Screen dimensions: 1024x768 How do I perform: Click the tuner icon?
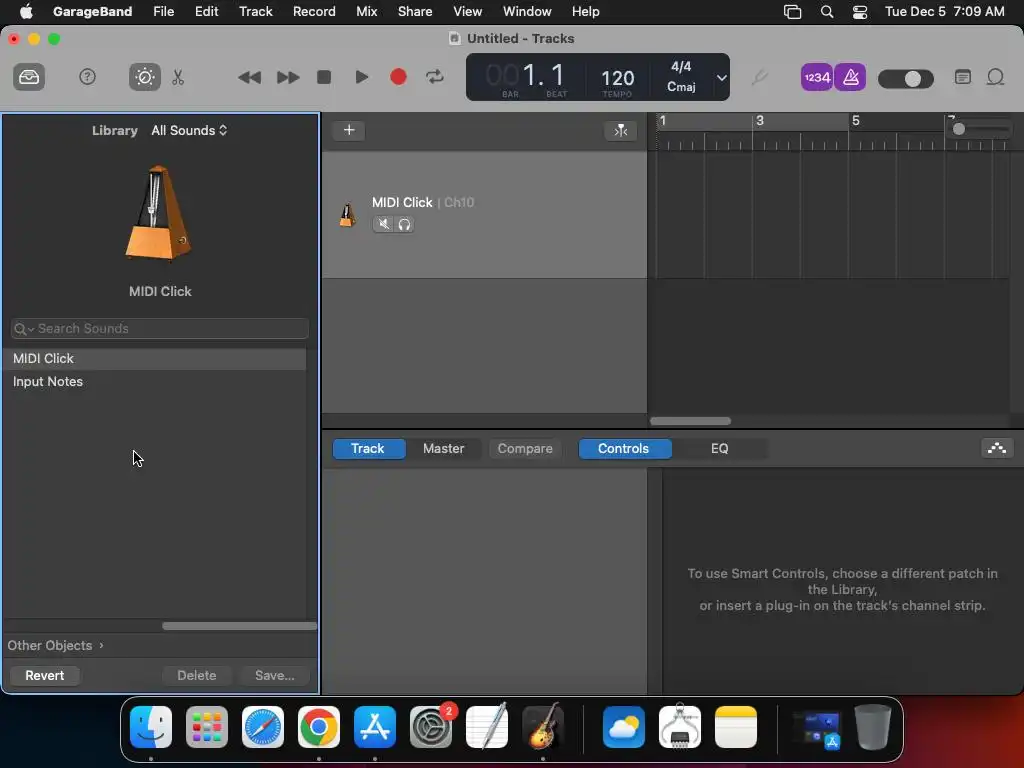(759, 77)
